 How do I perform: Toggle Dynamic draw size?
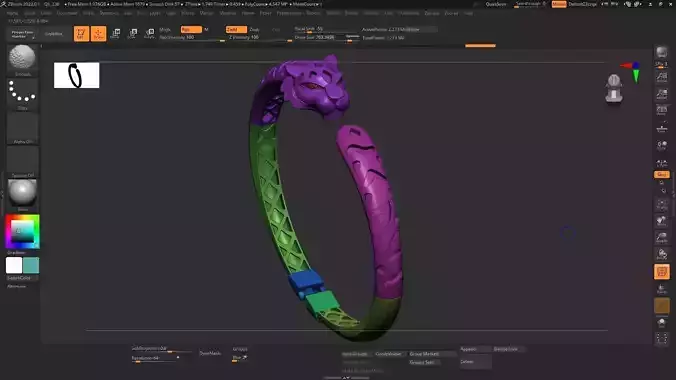(x=352, y=36)
